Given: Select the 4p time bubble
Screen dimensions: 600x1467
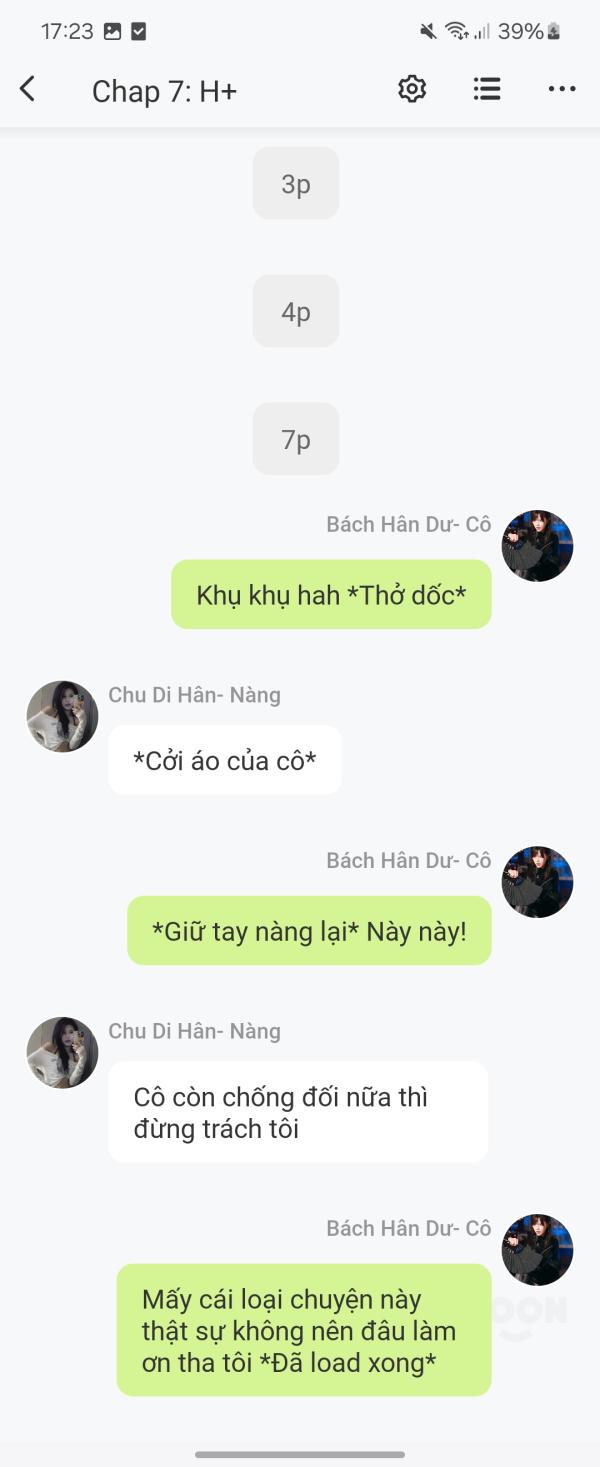Looking at the screenshot, I should (x=296, y=311).
